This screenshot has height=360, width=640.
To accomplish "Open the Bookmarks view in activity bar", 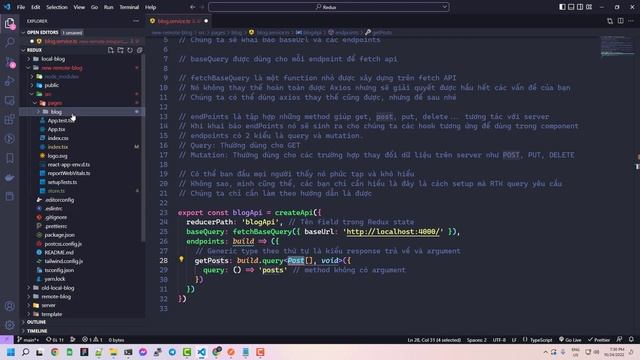I will (x=10, y=158).
